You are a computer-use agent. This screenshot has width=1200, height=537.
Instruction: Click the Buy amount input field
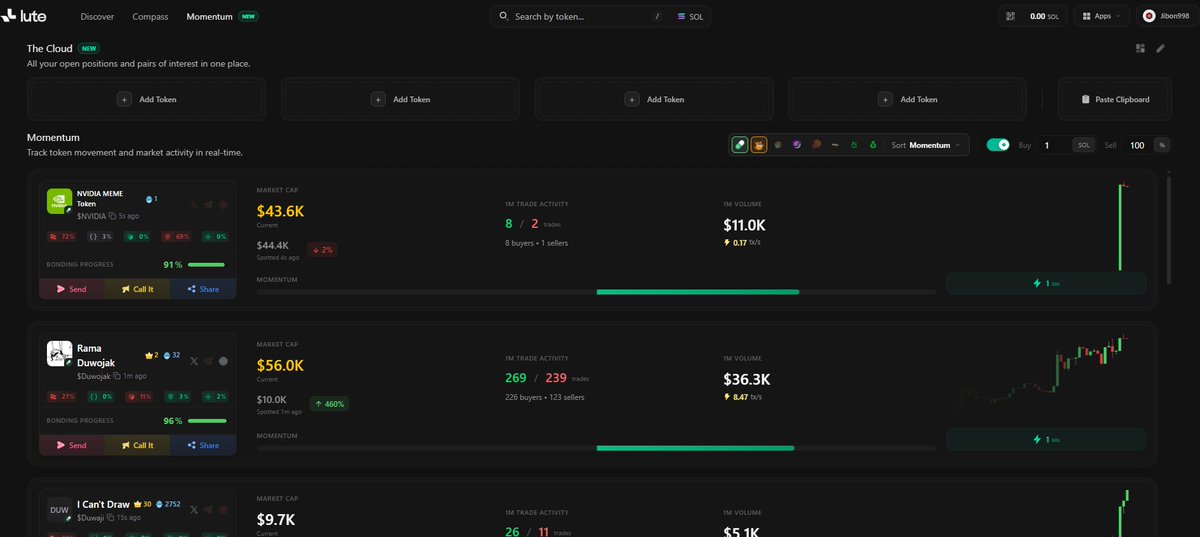1054,145
